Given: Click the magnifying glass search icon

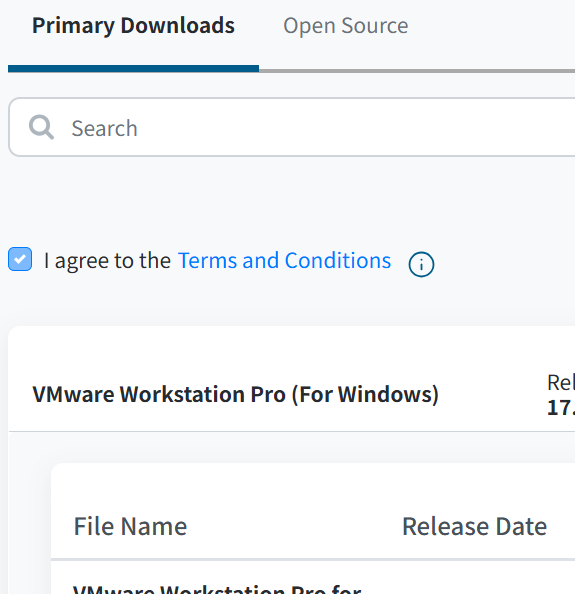Looking at the screenshot, I should tap(41, 127).
